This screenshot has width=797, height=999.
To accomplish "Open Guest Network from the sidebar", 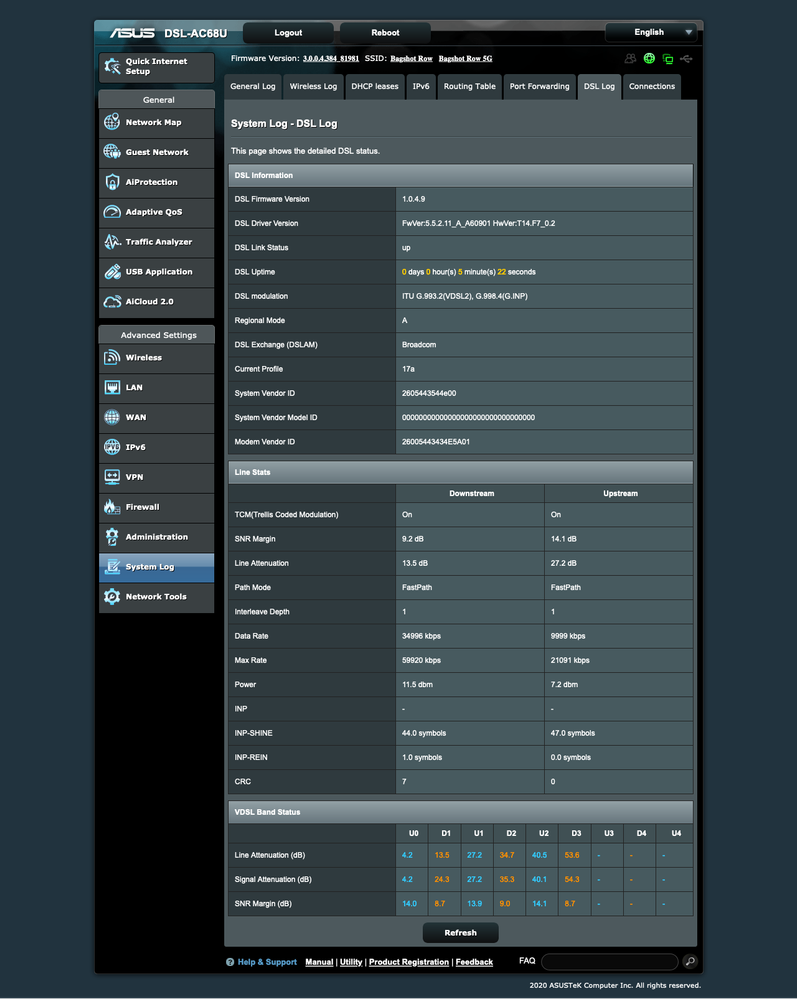I will tap(157, 152).
